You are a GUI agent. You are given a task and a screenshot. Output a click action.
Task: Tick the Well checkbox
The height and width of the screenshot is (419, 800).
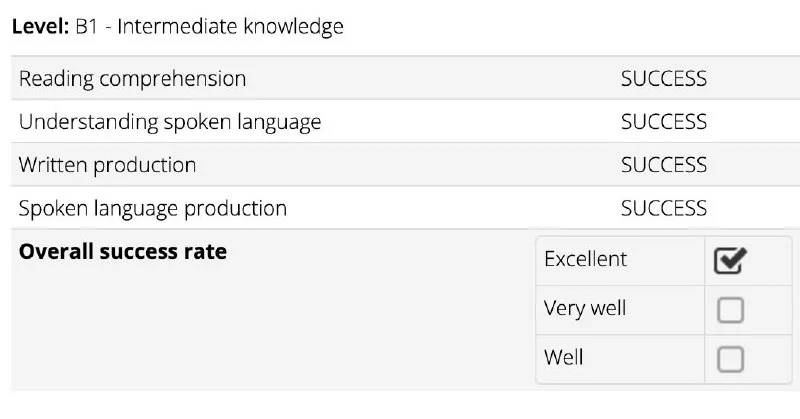point(730,359)
